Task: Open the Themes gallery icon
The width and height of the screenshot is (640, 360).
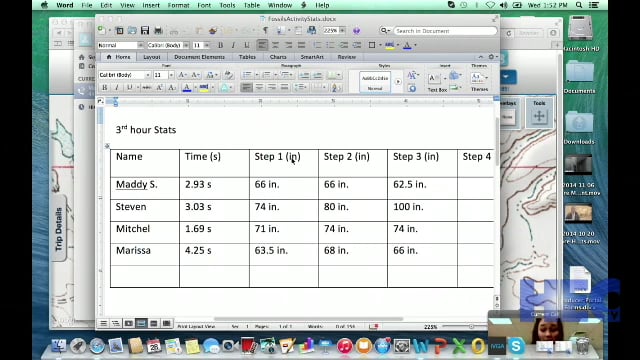Action: click(x=476, y=78)
